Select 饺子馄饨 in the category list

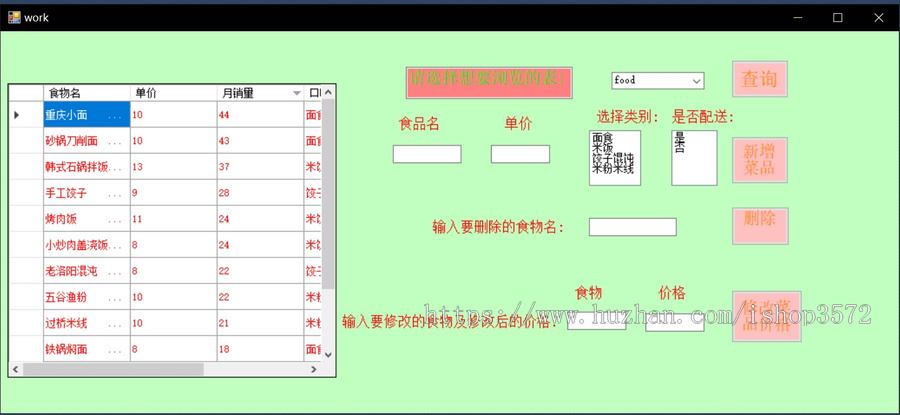coord(612,158)
